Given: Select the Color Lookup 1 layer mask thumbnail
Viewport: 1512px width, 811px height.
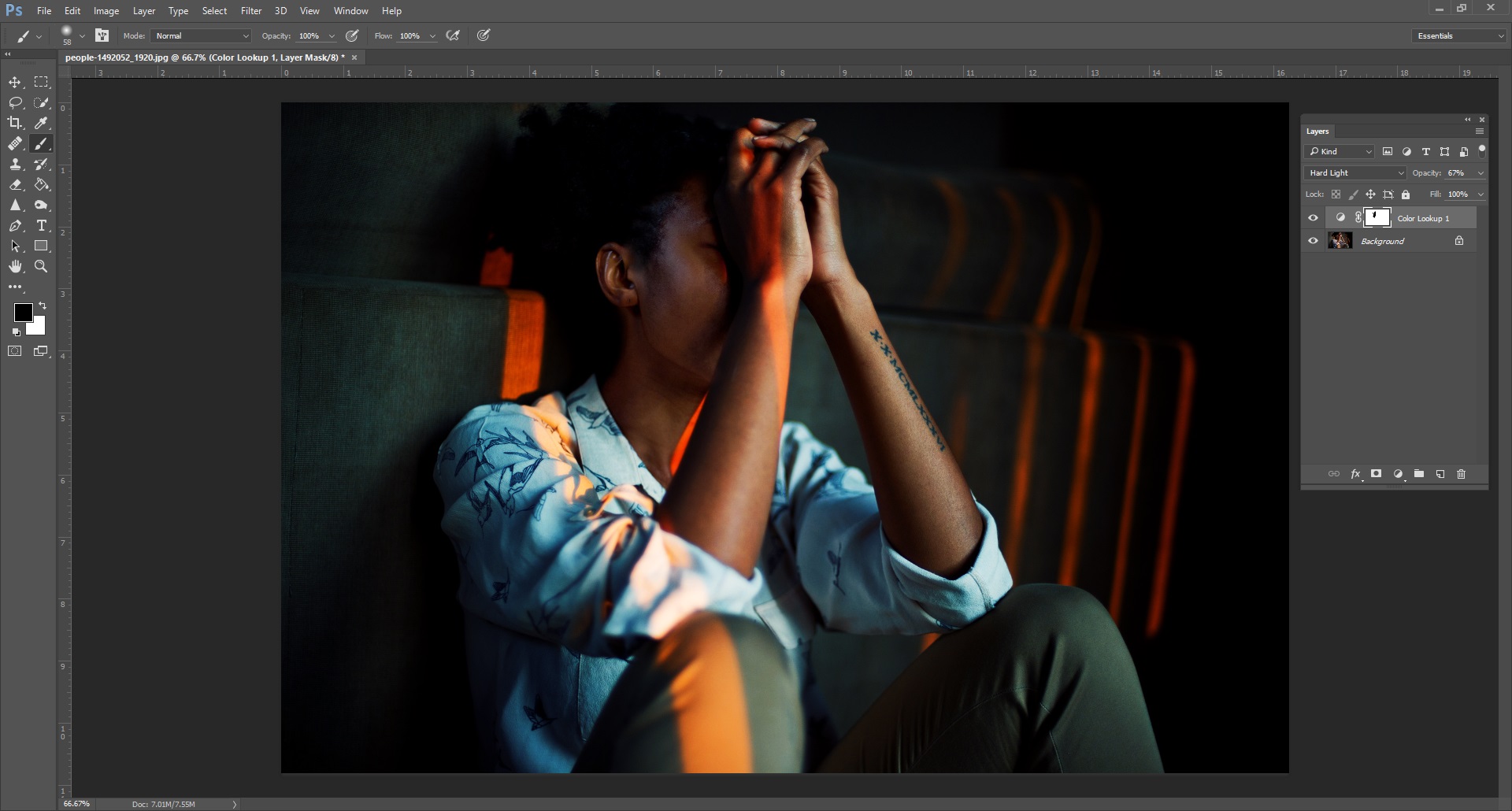Looking at the screenshot, I should coord(1377,217).
